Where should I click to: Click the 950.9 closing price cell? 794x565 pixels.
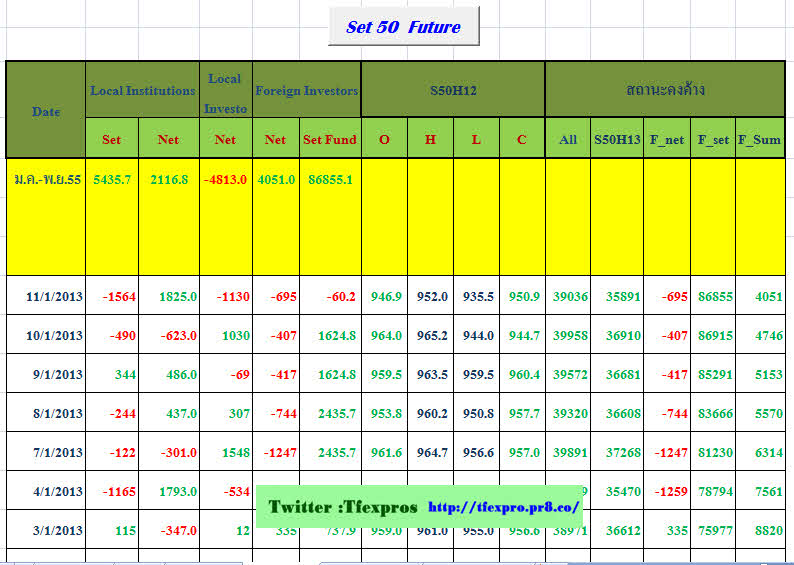pos(522,297)
